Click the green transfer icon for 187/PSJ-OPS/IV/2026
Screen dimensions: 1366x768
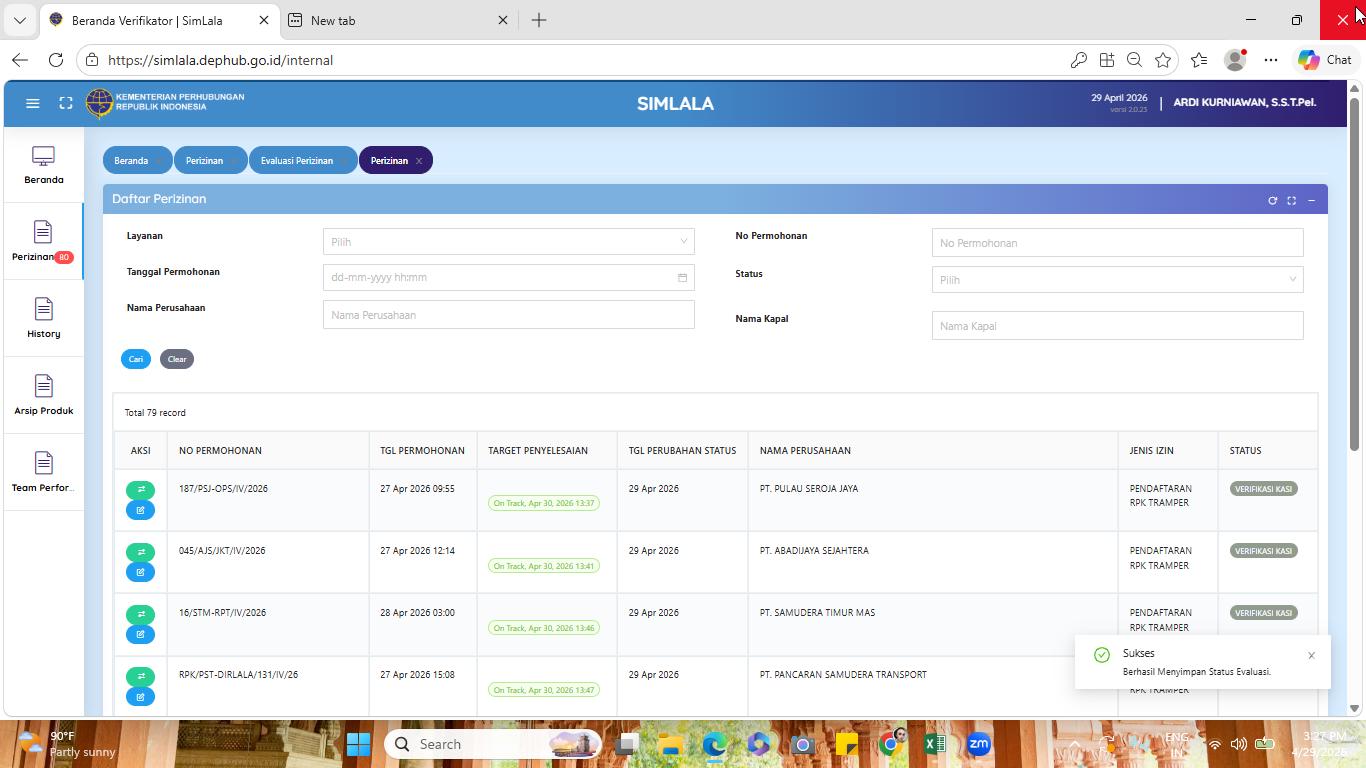(140, 490)
